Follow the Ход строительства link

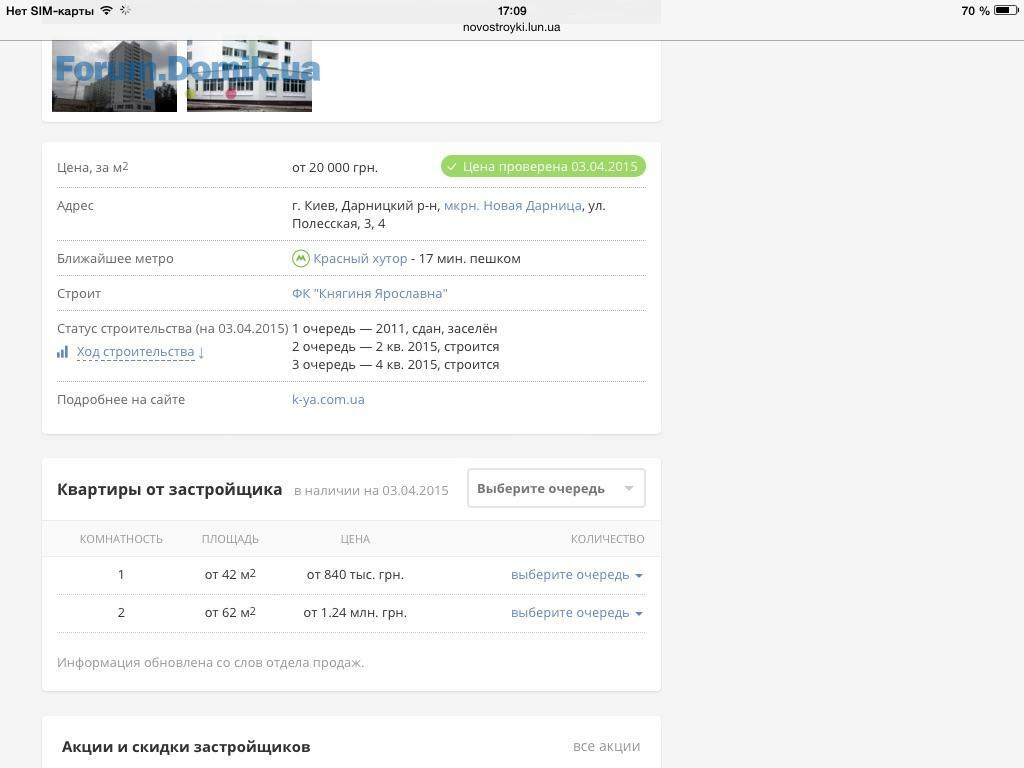click(x=135, y=352)
